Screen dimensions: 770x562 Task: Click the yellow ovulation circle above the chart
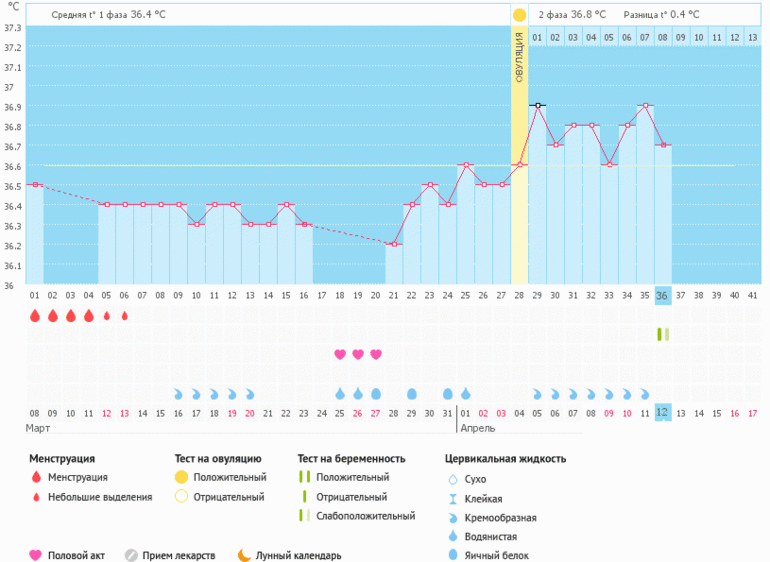coord(519,15)
